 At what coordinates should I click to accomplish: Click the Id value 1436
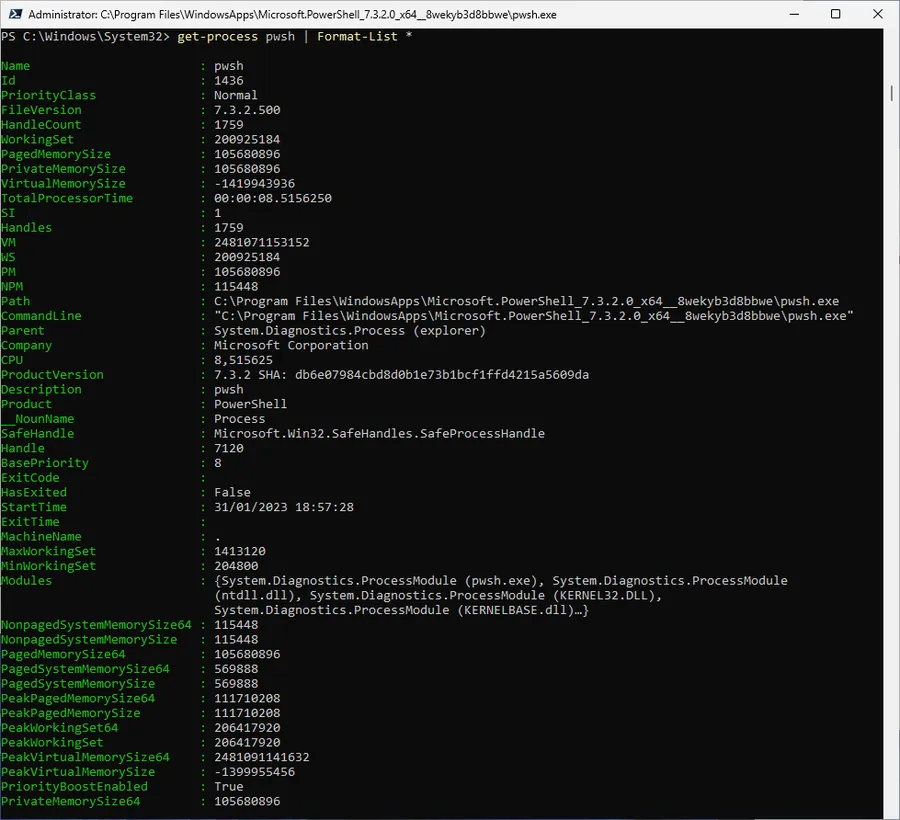click(228, 81)
